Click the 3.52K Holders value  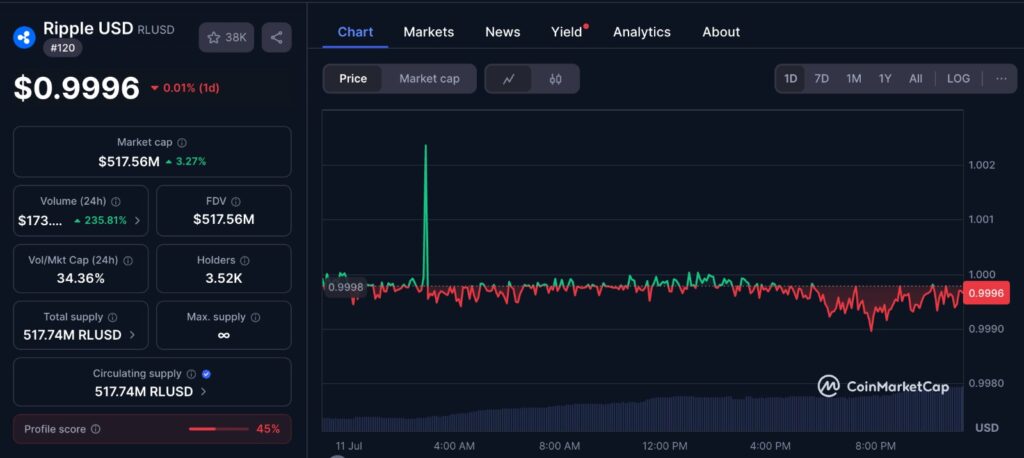[223, 278]
